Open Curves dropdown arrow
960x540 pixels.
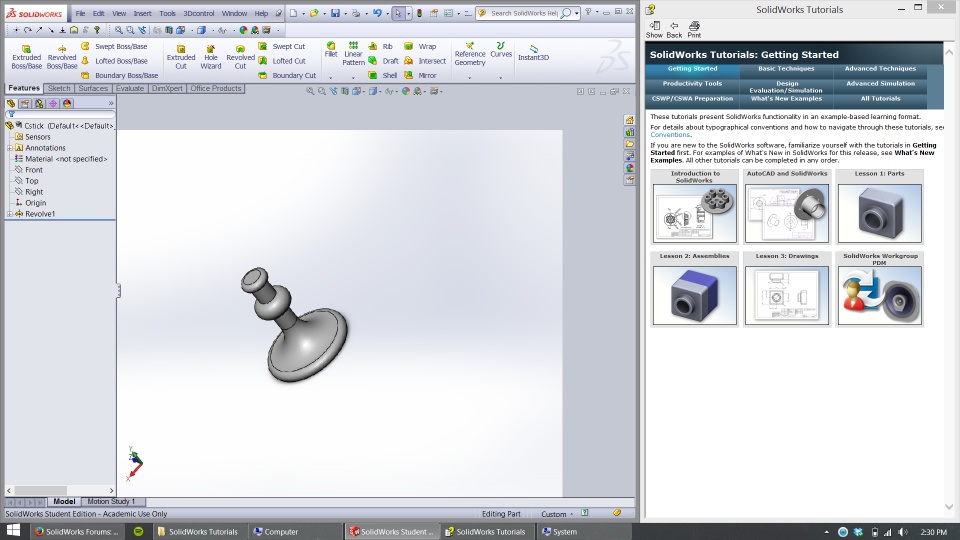[x=501, y=78]
